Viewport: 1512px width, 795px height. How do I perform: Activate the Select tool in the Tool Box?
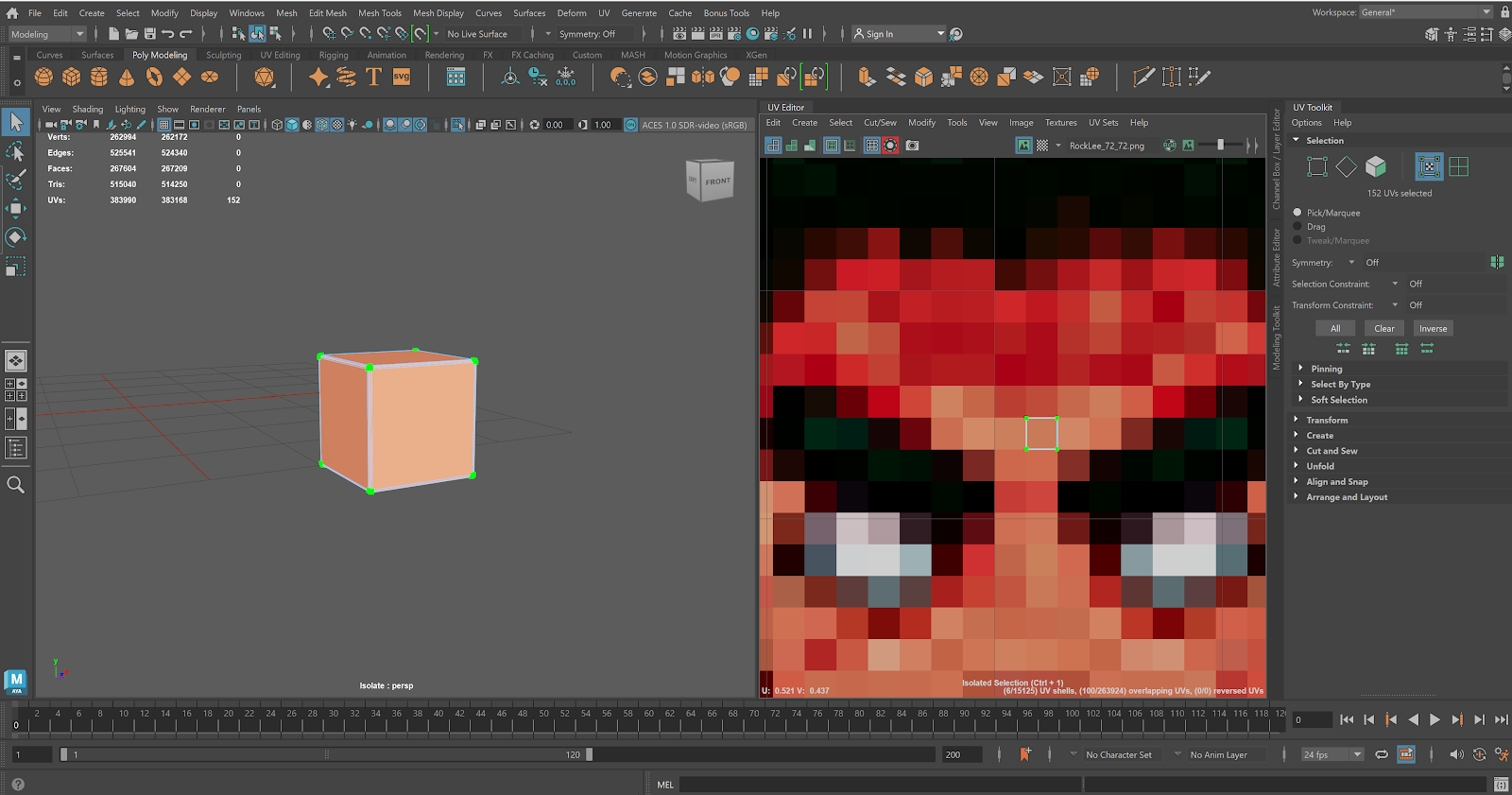point(16,122)
